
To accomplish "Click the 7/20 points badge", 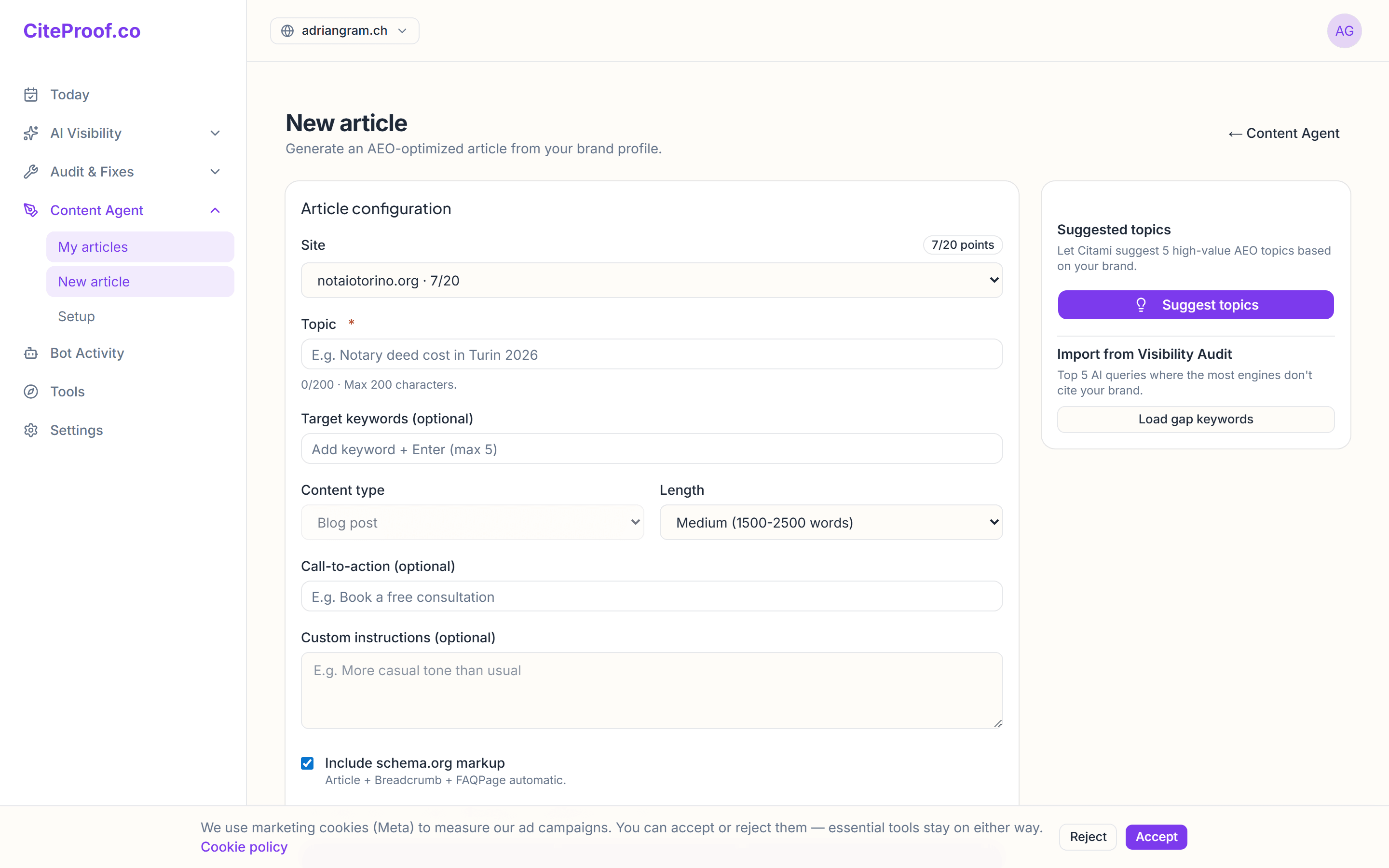I will tap(963, 245).
